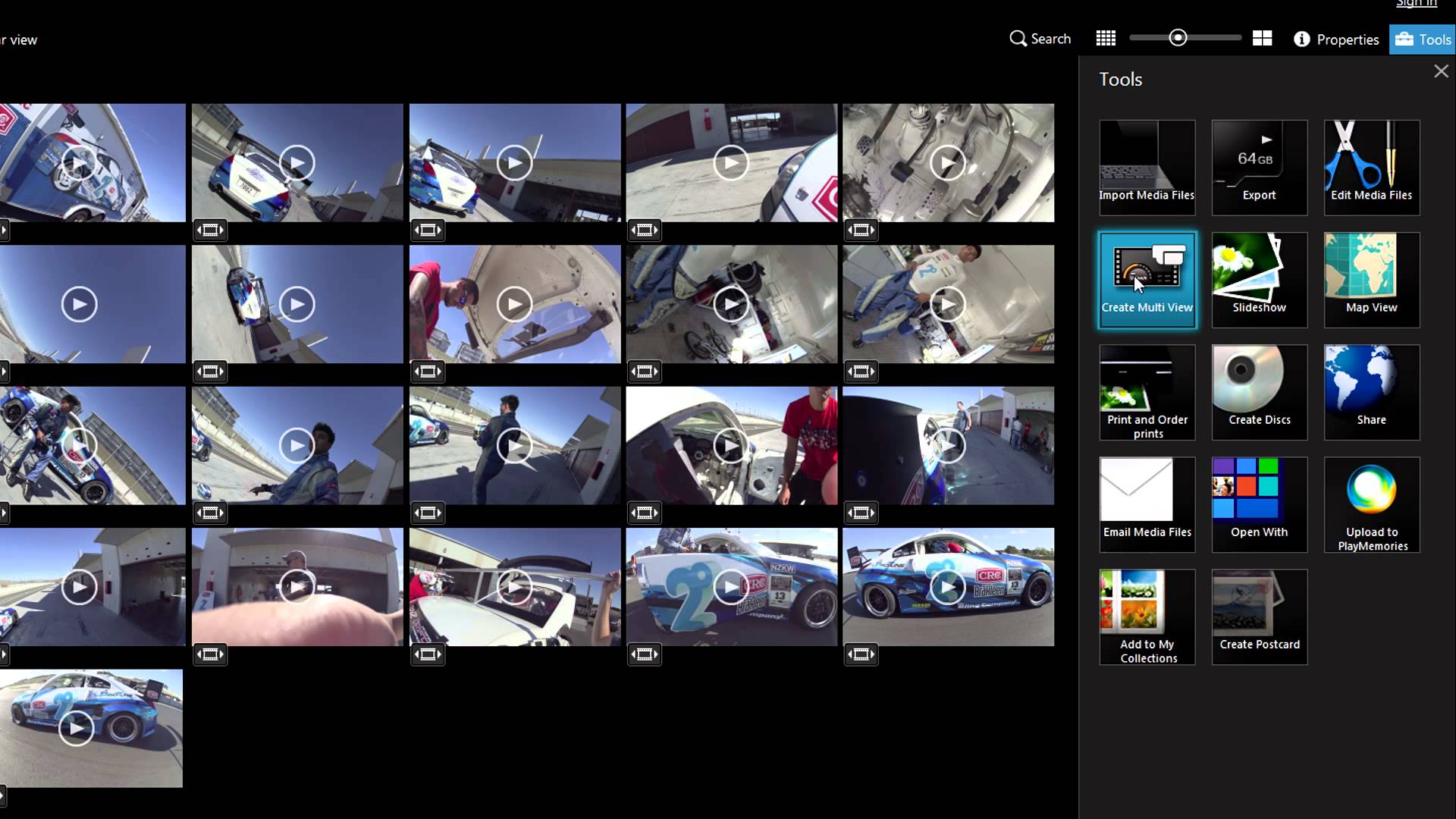Click the thumbnail size slider handle
1456x819 pixels.
pyautogui.click(x=1178, y=38)
